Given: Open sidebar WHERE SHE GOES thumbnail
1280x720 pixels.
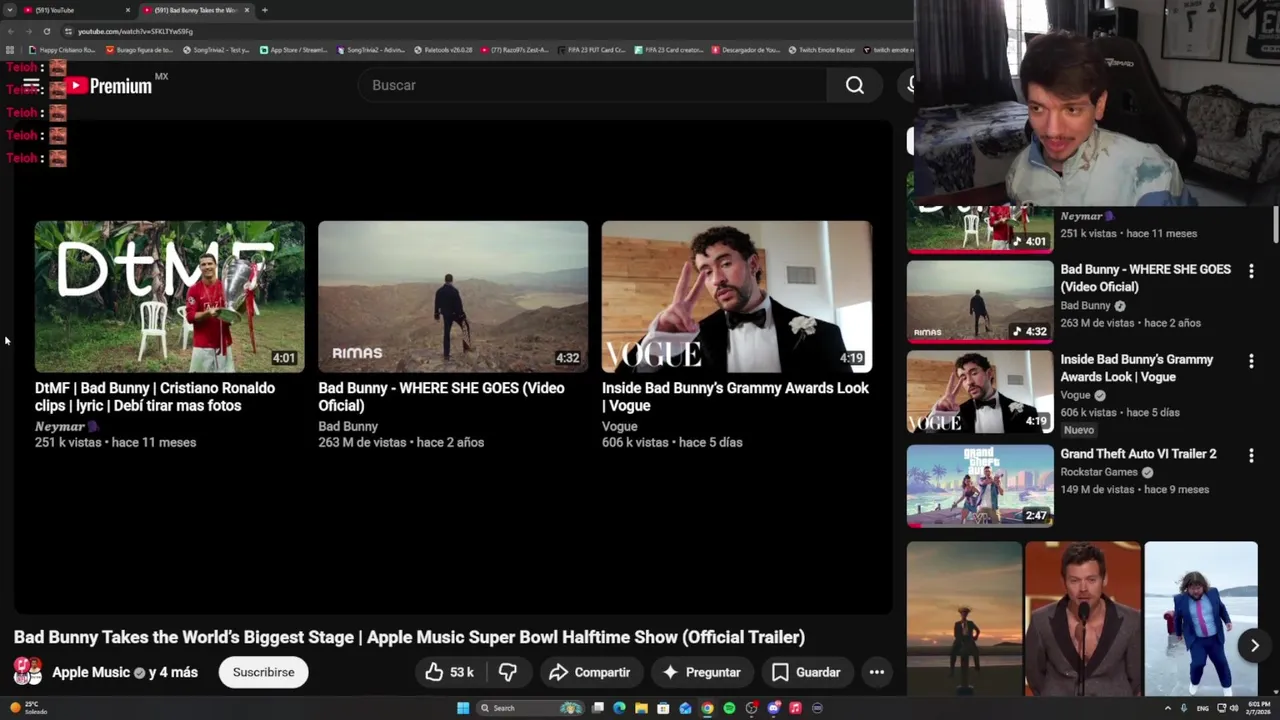Looking at the screenshot, I should [980, 301].
